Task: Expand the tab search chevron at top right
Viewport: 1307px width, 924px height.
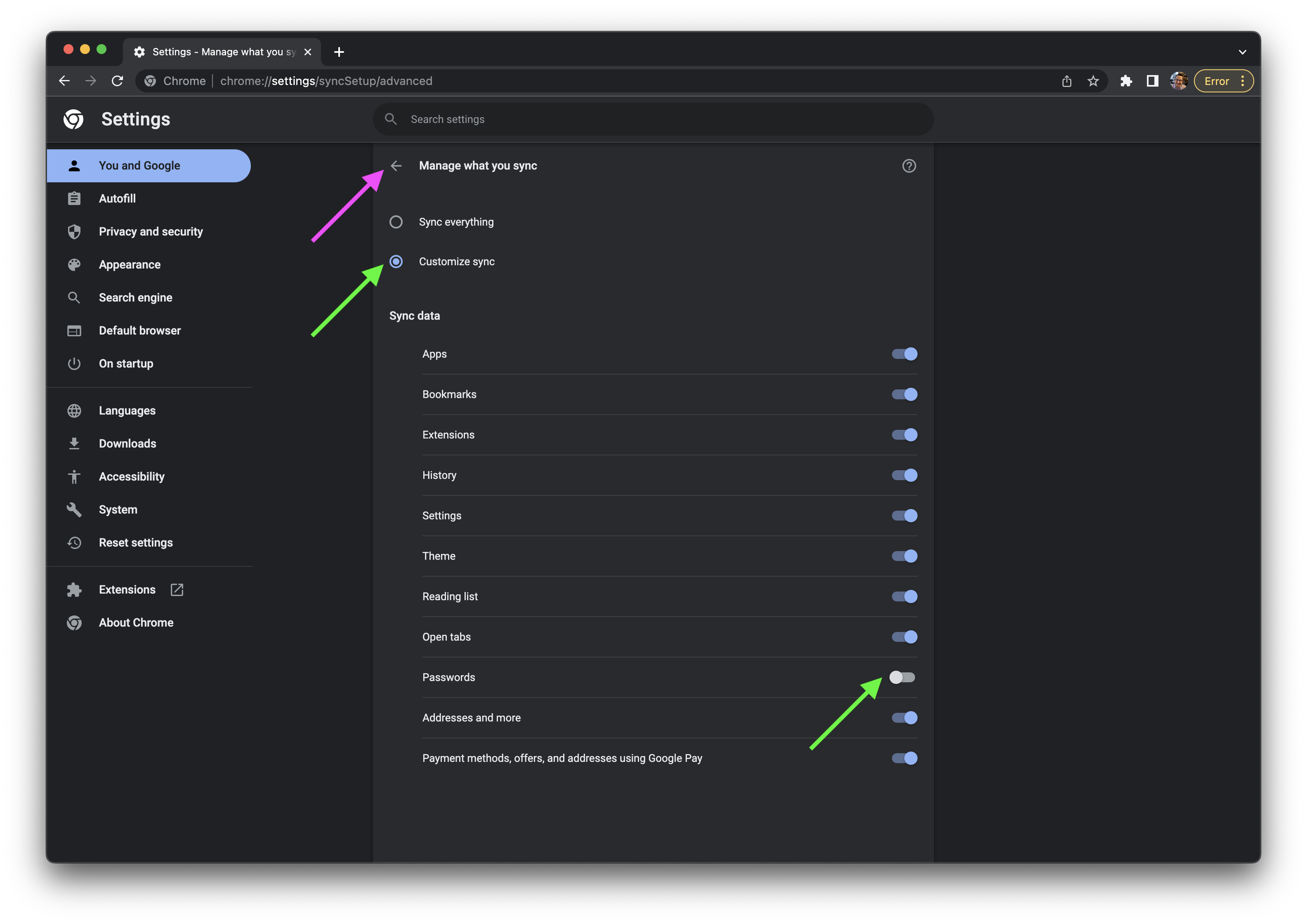Action: coord(1242,52)
